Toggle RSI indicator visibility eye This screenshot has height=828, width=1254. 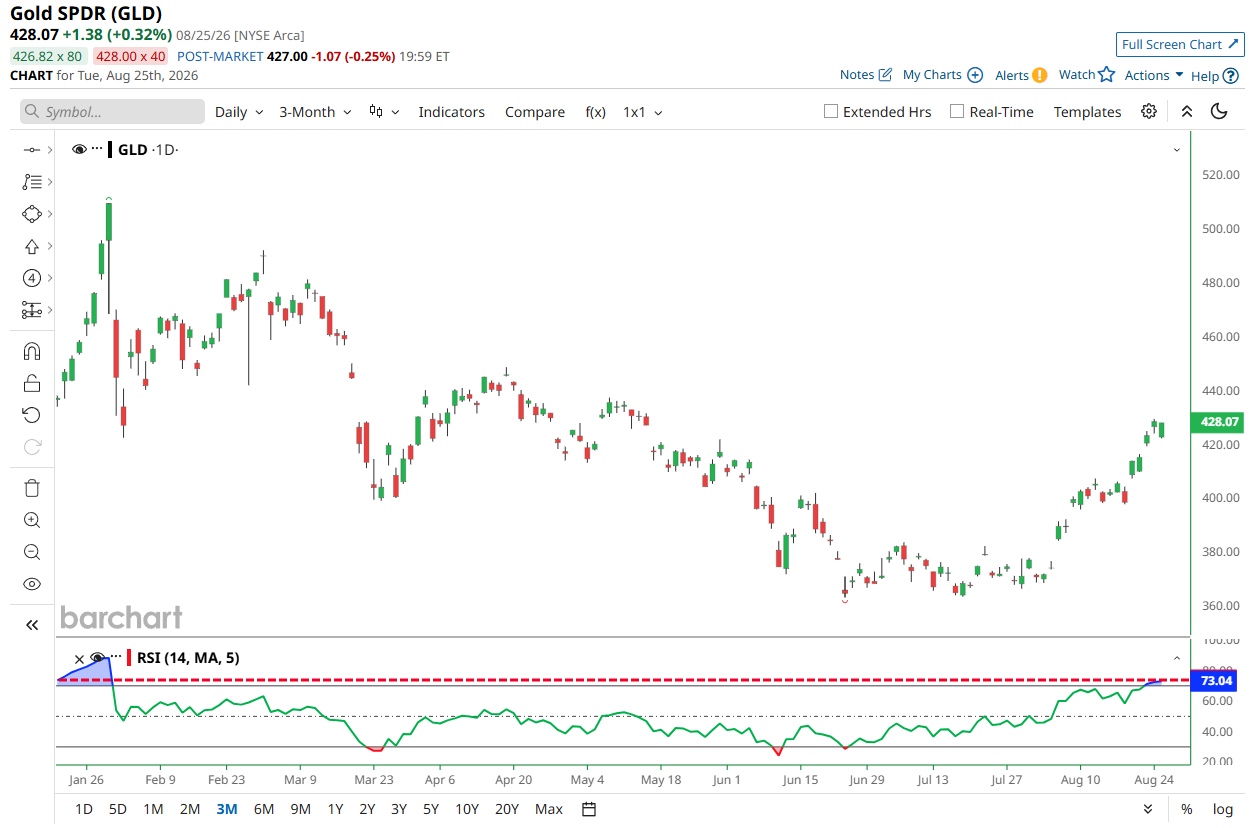[x=98, y=658]
